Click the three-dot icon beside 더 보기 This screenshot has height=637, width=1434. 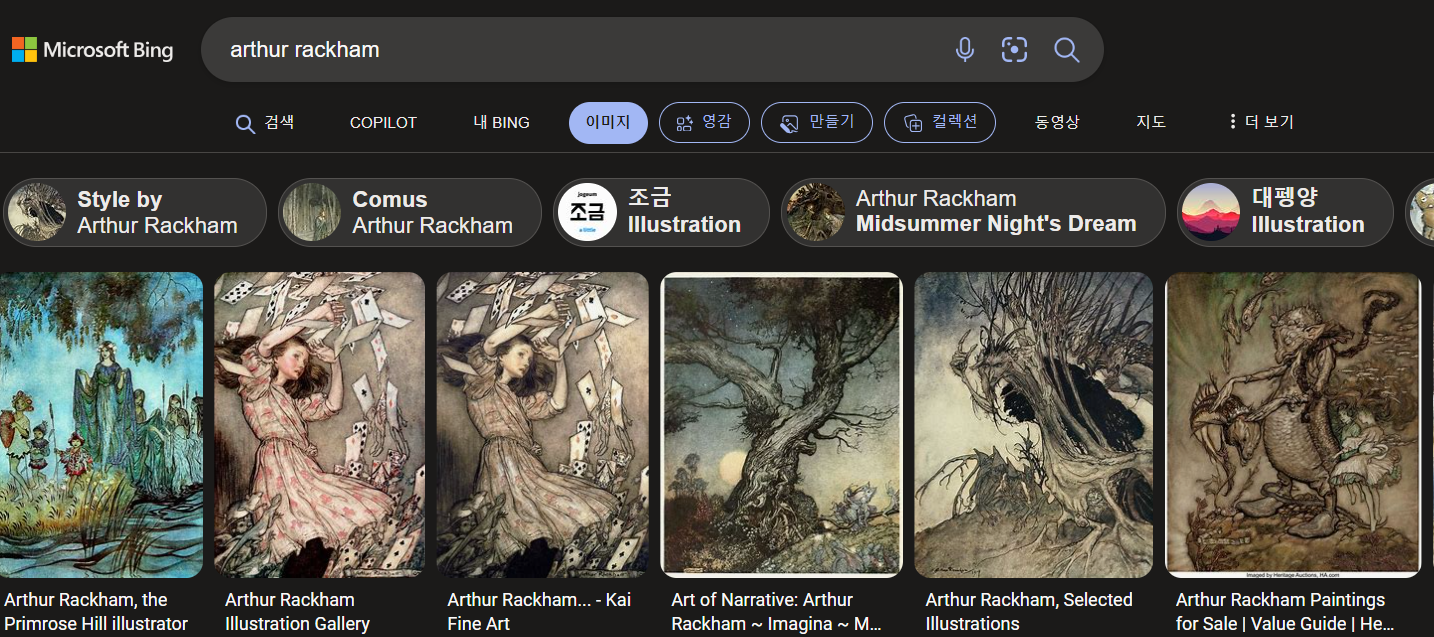1233,122
